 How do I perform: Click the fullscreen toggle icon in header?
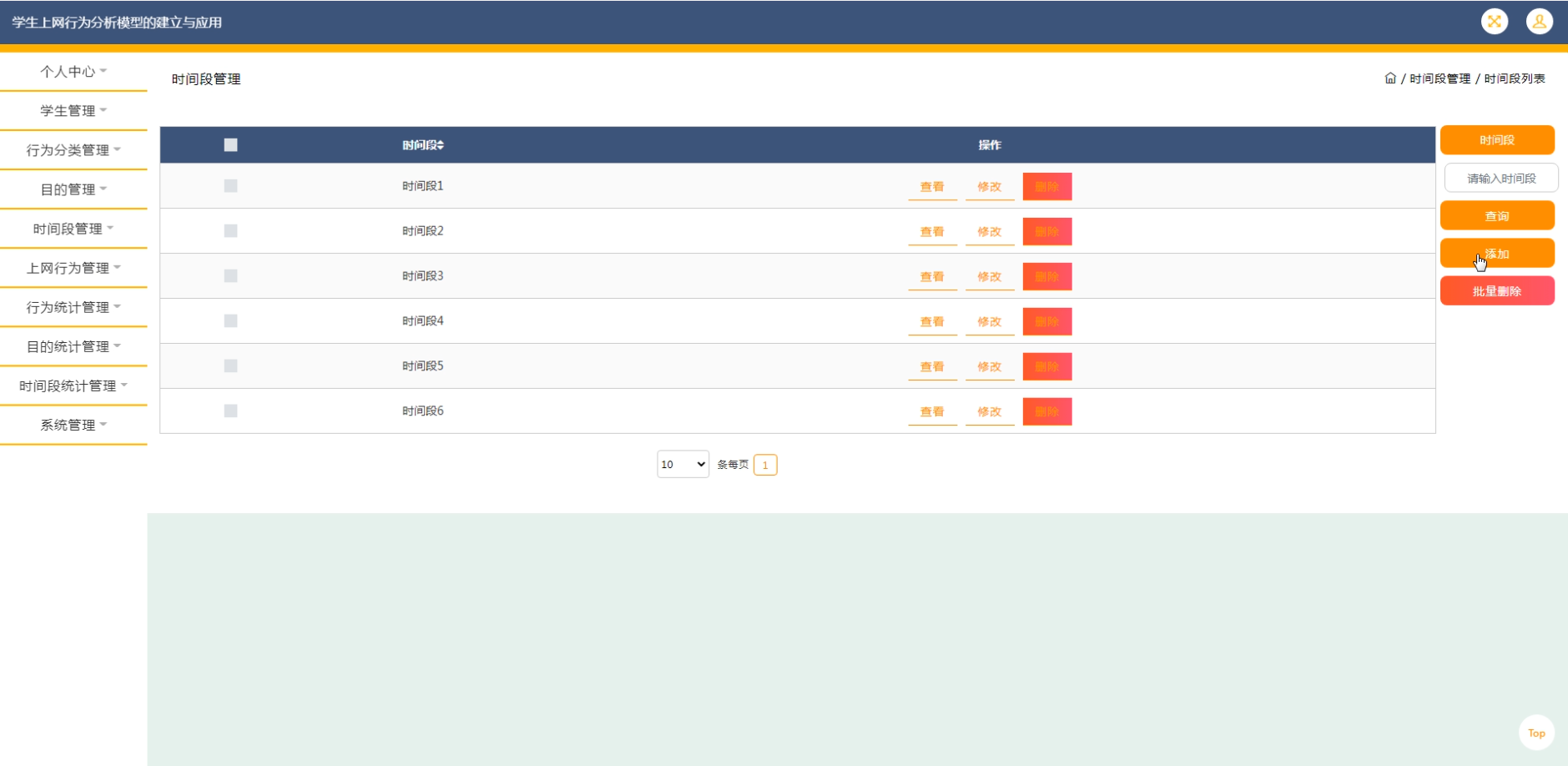pyautogui.click(x=1495, y=21)
